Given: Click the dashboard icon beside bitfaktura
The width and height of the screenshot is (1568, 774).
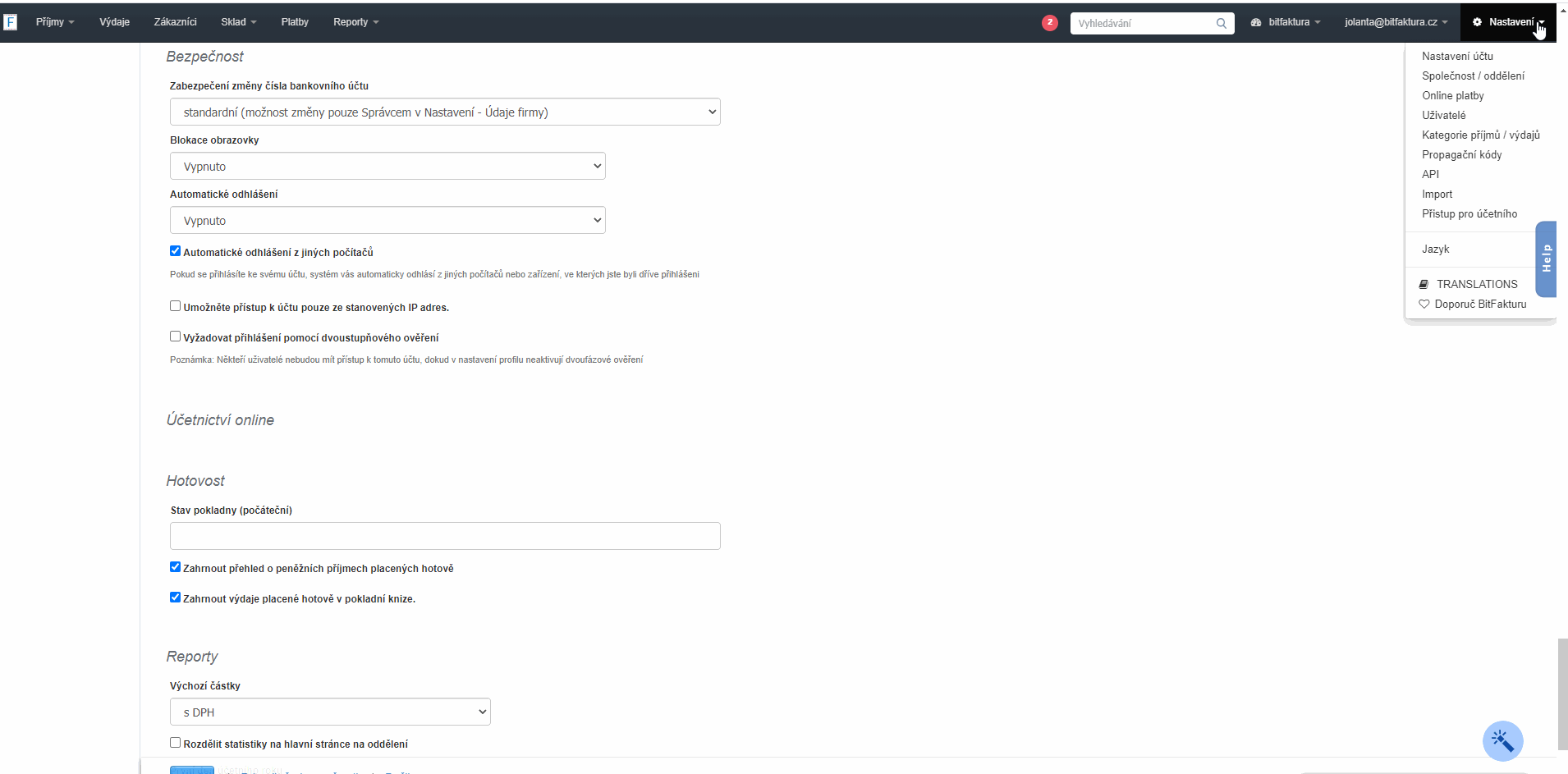Looking at the screenshot, I should 1256,22.
